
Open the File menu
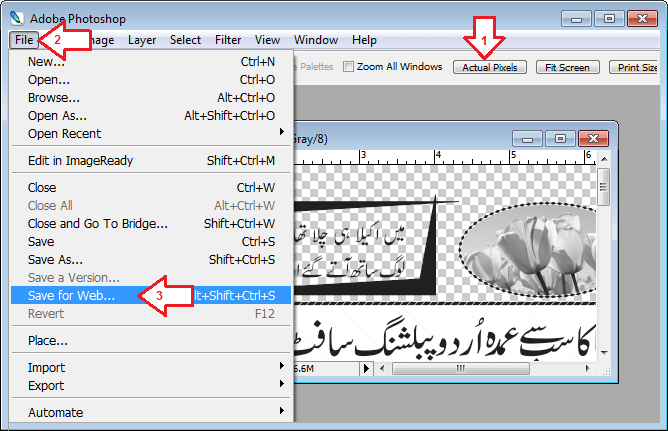click(24, 40)
